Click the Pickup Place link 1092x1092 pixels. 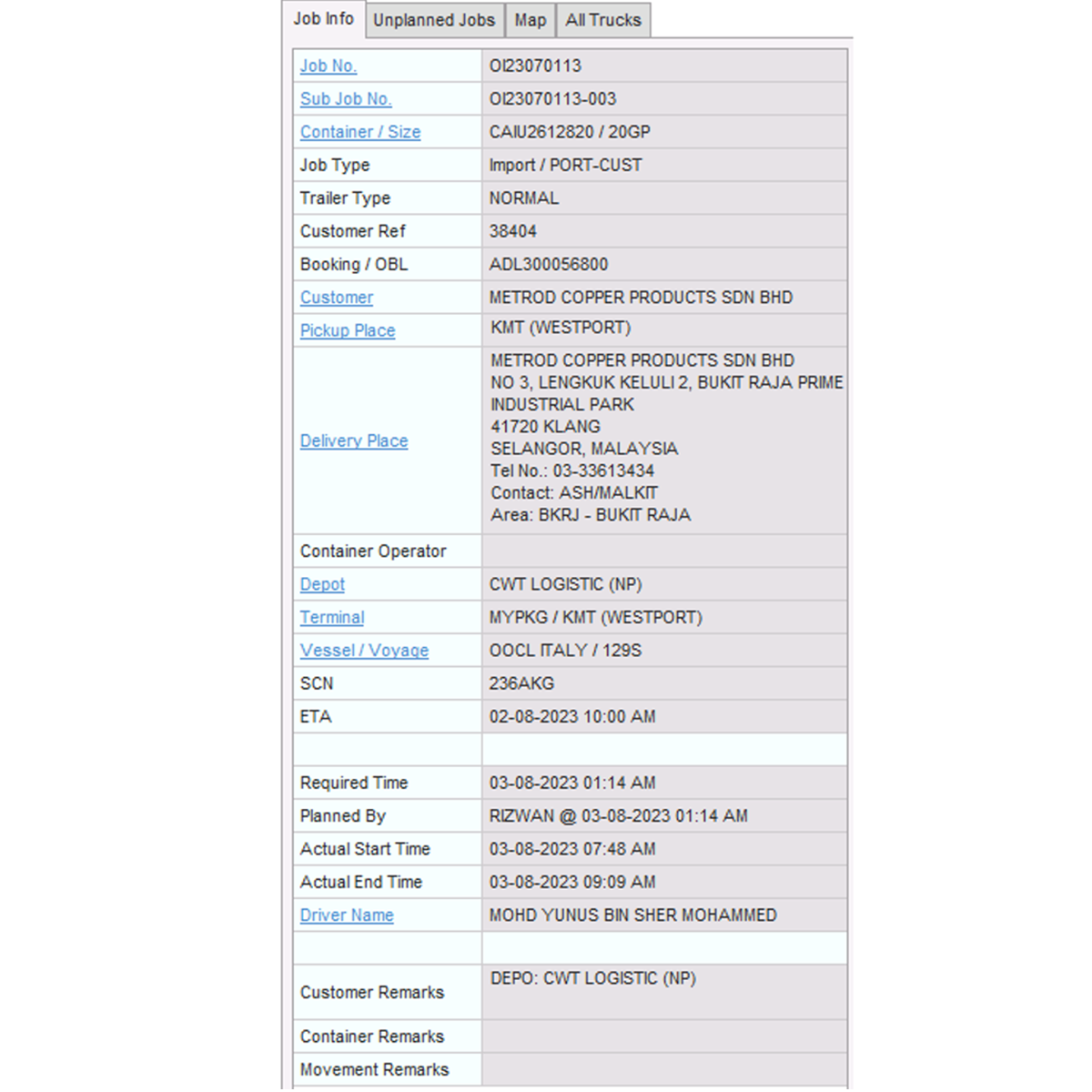click(x=348, y=330)
